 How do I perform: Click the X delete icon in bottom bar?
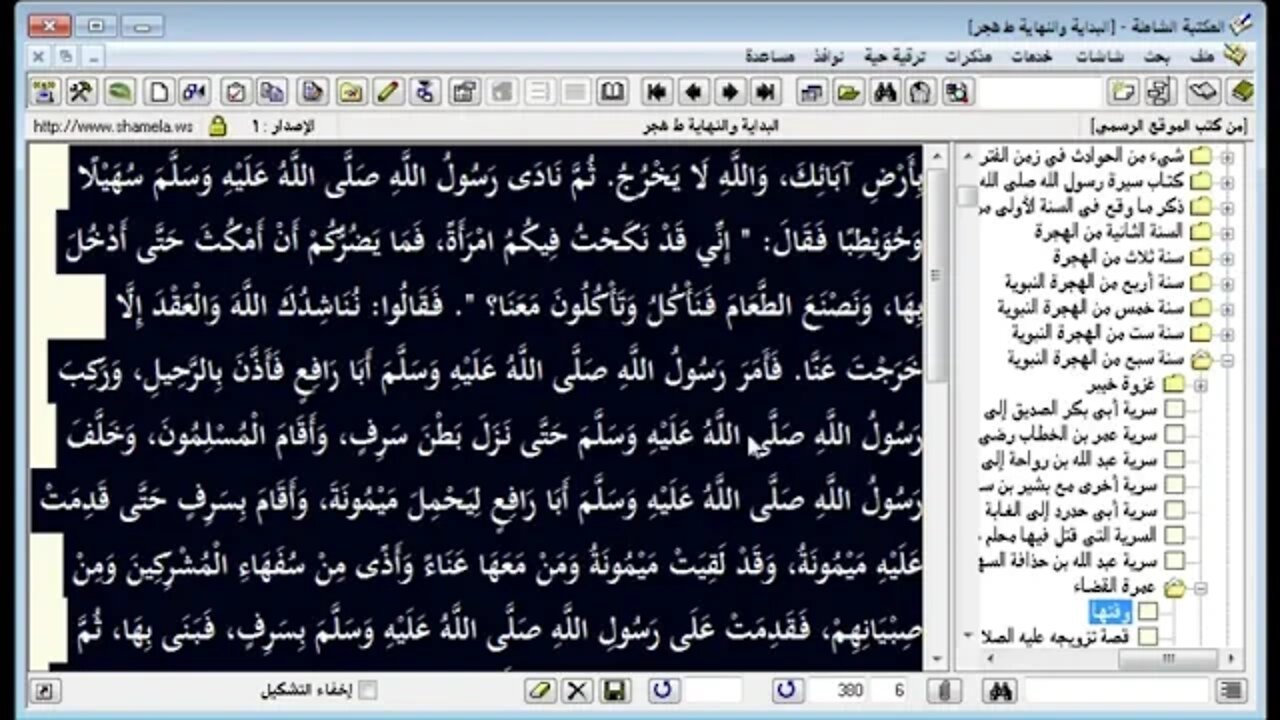pos(576,690)
